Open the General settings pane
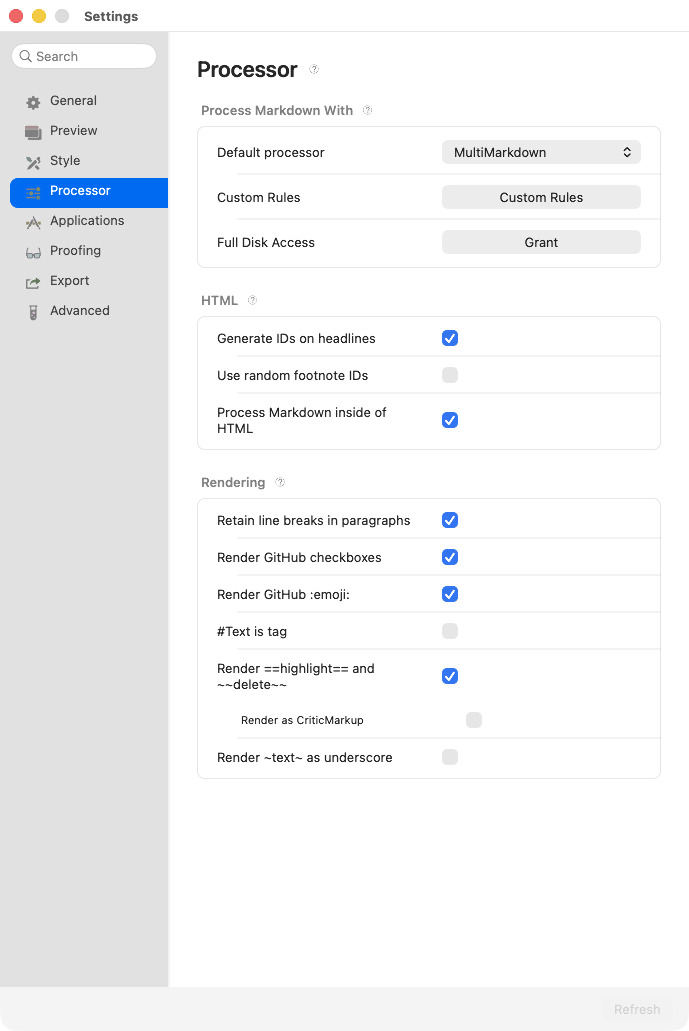Viewport: 689px width, 1031px height. click(89, 101)
